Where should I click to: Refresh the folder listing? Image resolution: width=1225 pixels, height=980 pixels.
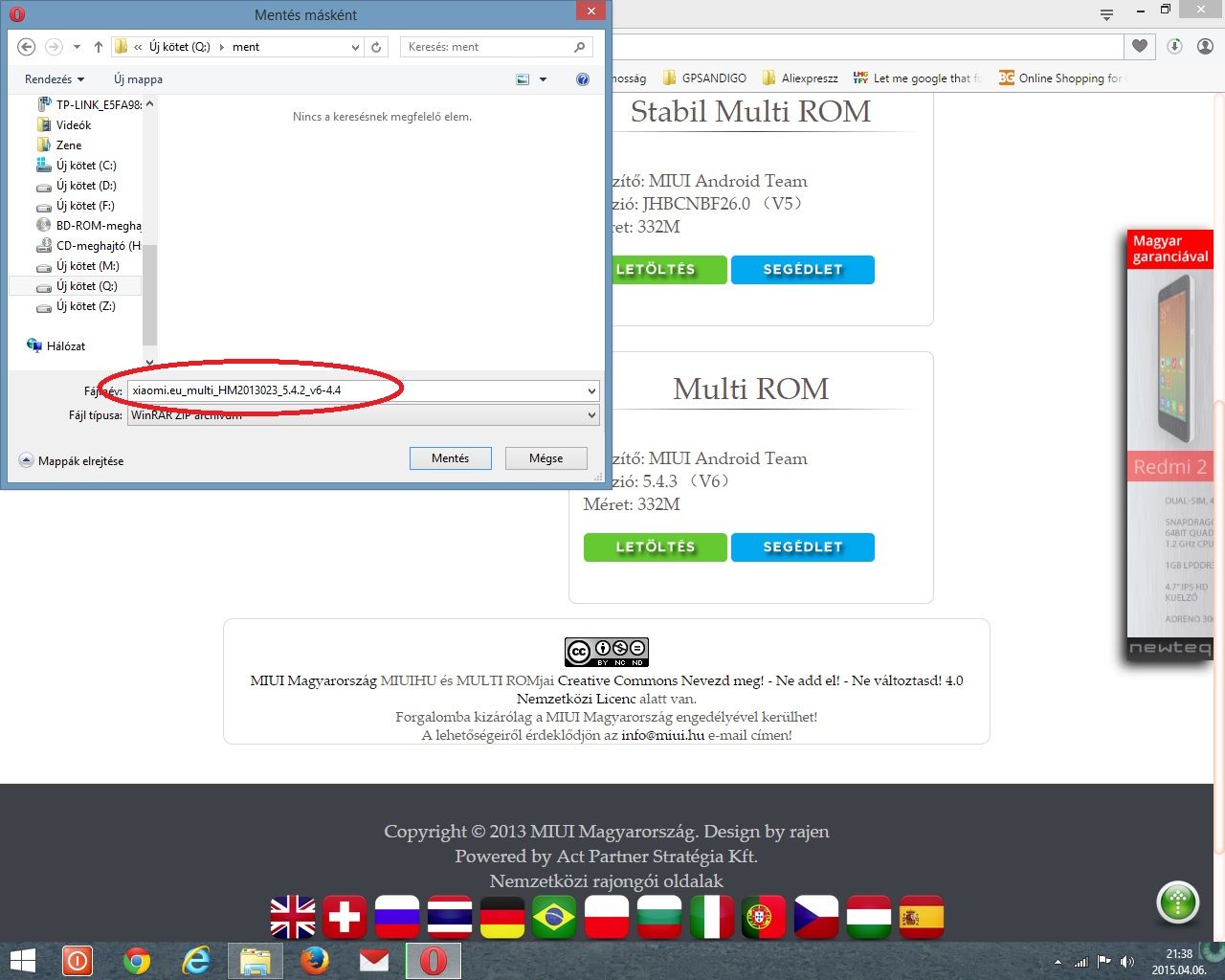coord(377,47)
